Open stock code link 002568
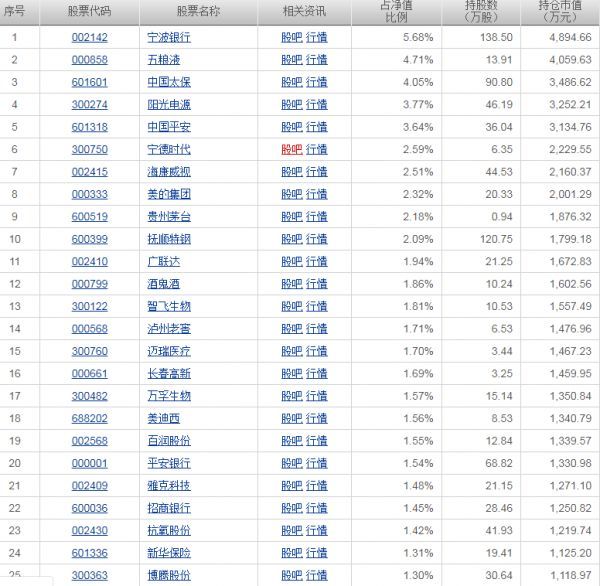 click(90, 441)
